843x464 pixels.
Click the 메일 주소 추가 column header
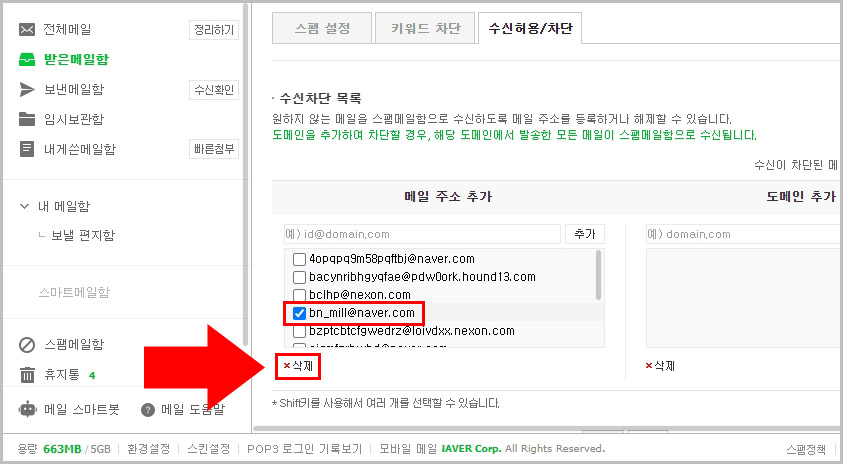(x=448, y=197)
